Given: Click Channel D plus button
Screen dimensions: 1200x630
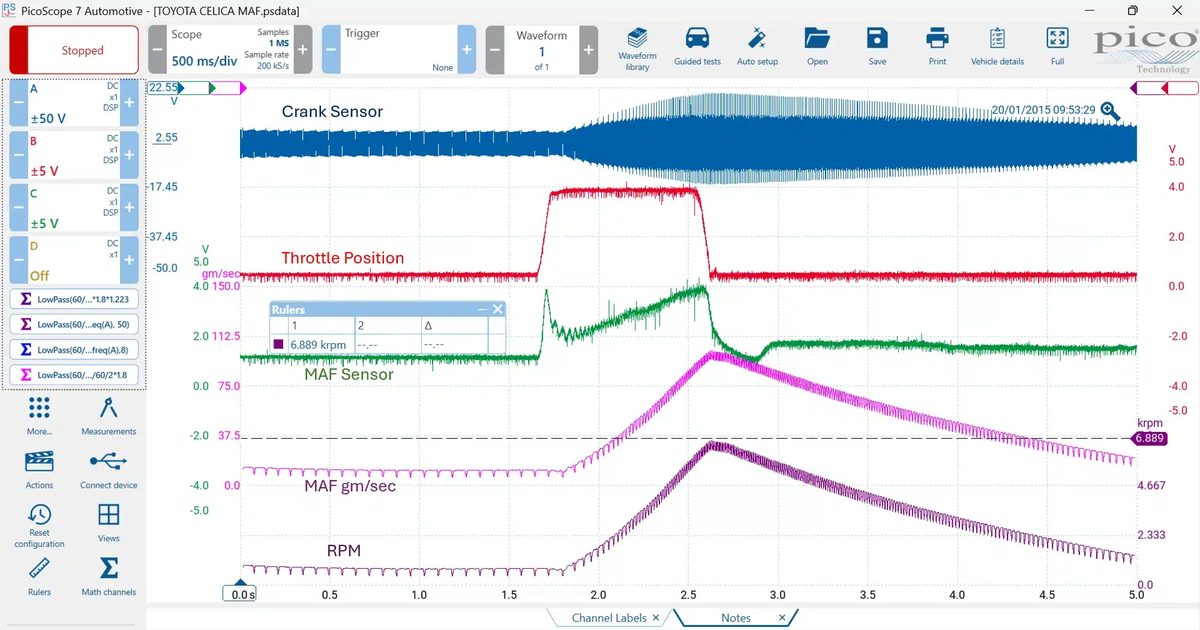Looking at the screenshot, I should tap(129, 260).
